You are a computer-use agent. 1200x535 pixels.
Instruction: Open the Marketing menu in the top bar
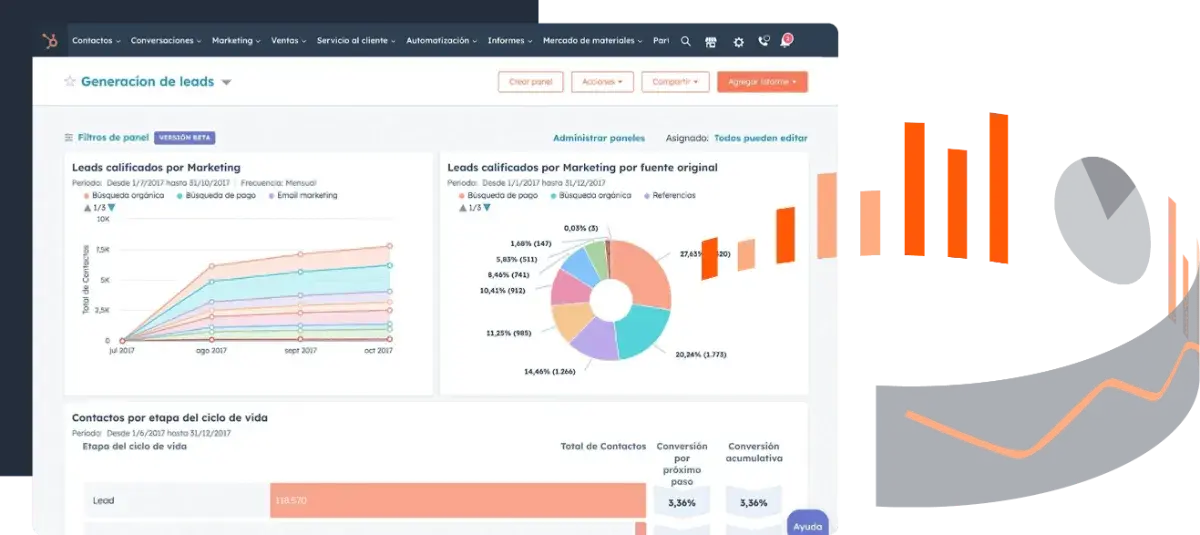(x=236, y=41)
